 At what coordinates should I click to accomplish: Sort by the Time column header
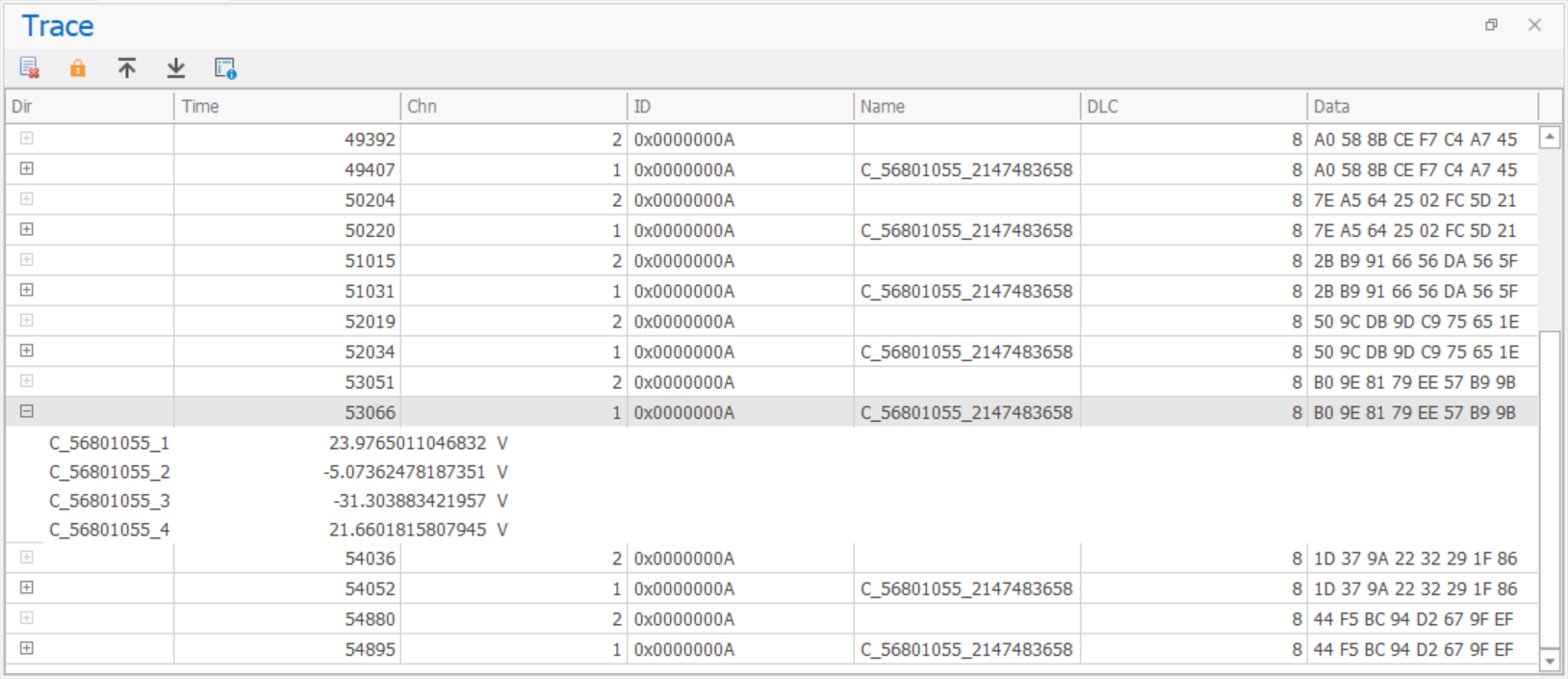tap(286, 106)
